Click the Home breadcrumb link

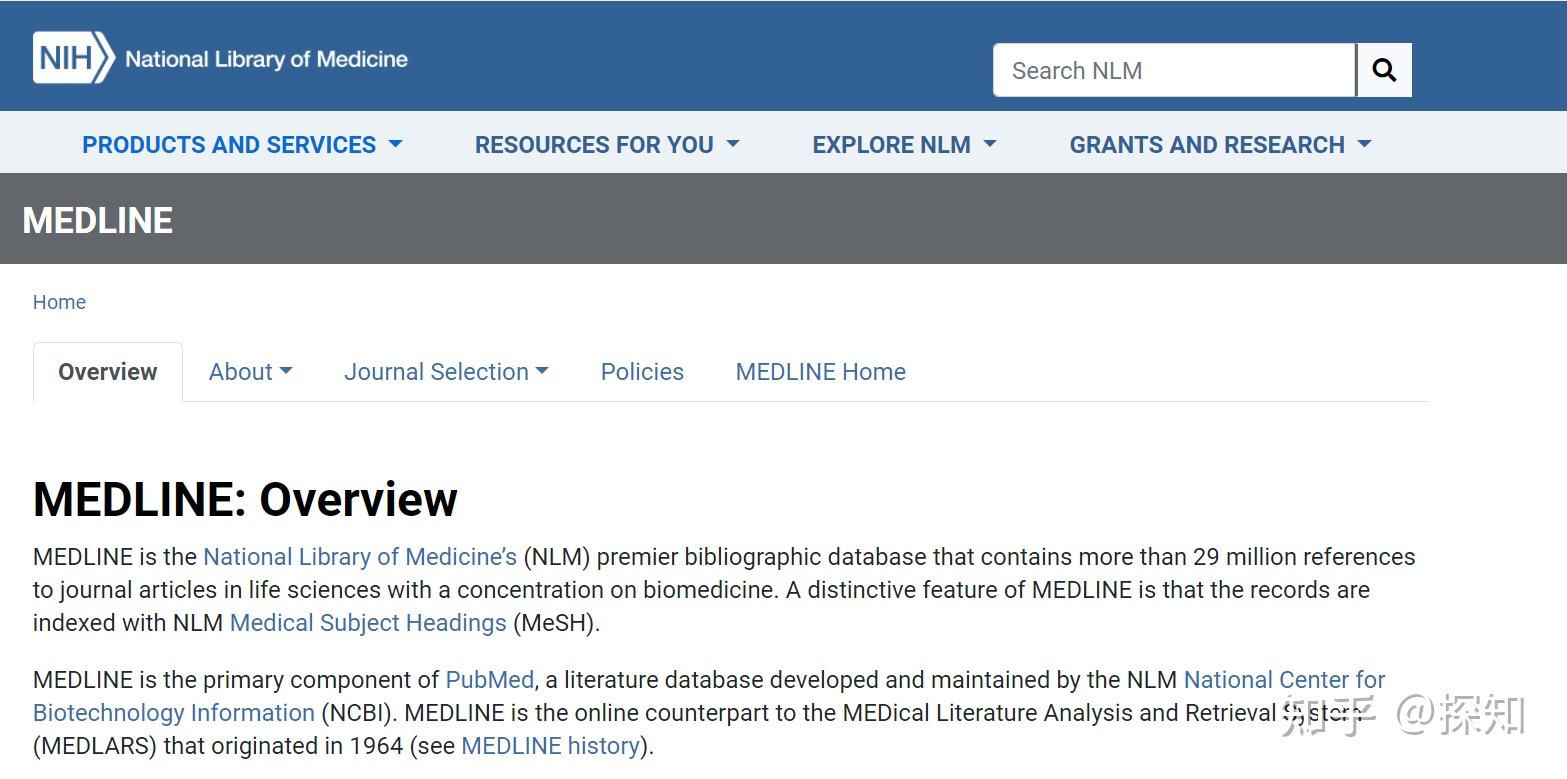(59, 301)
